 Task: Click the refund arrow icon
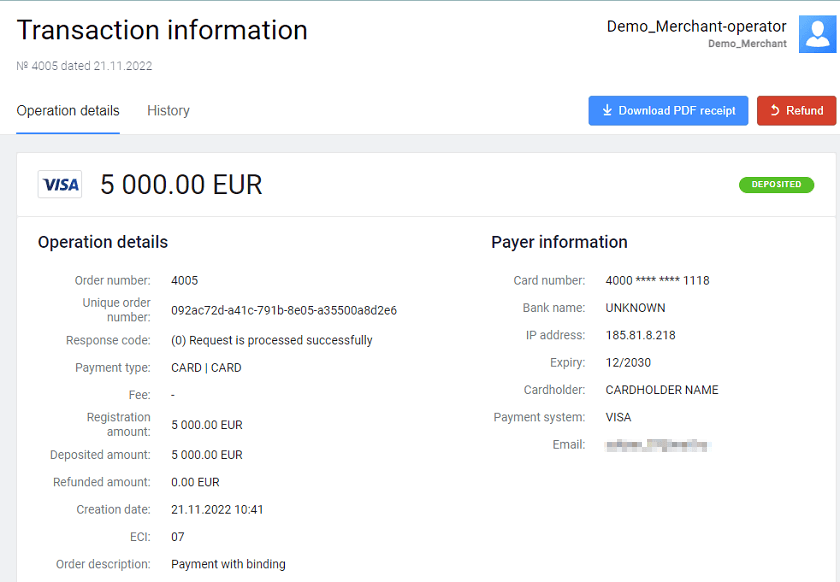[774, 111]
